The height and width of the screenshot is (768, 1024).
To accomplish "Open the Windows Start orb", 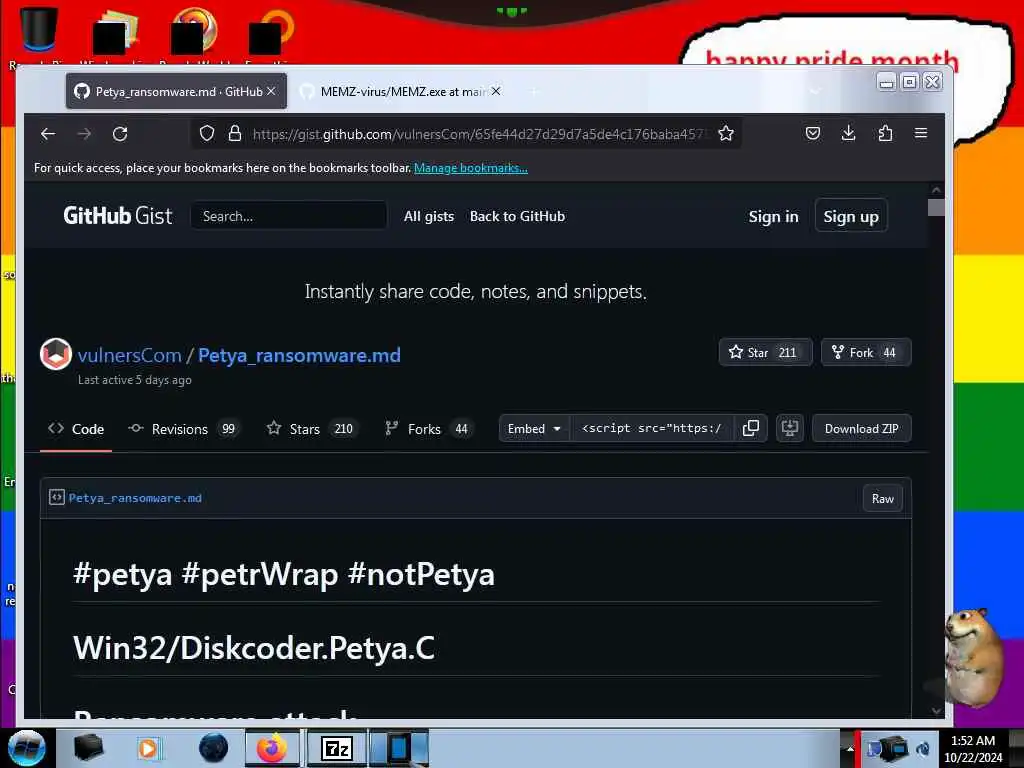I will pos(27,748).
